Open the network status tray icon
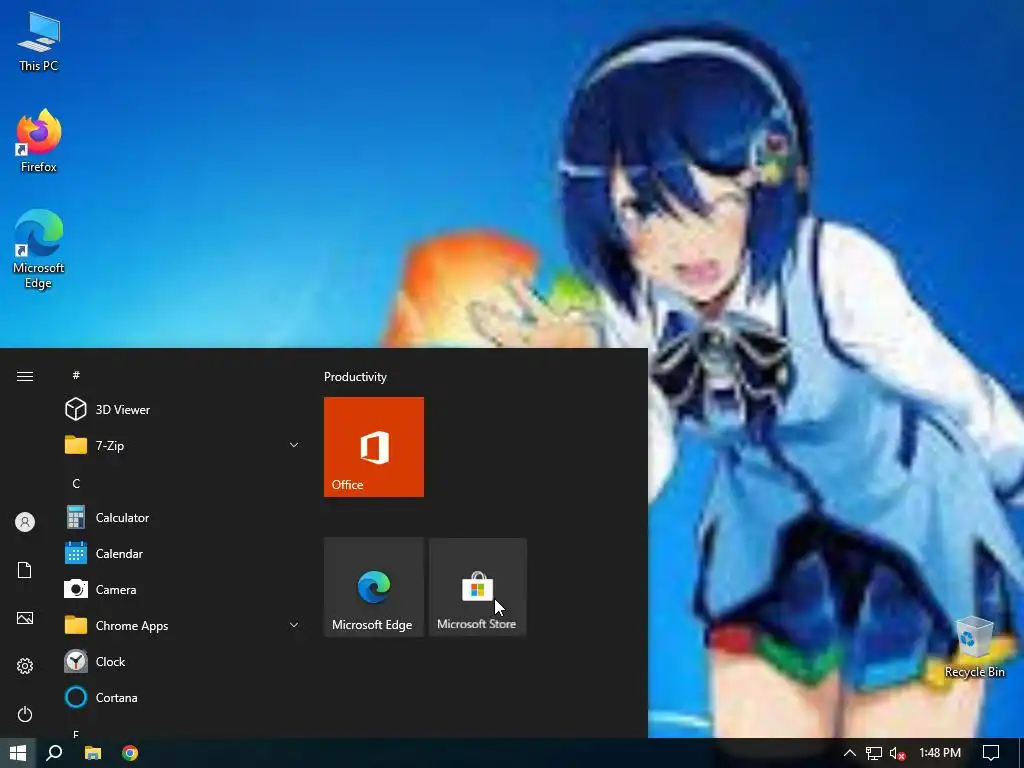 [873, 754]
